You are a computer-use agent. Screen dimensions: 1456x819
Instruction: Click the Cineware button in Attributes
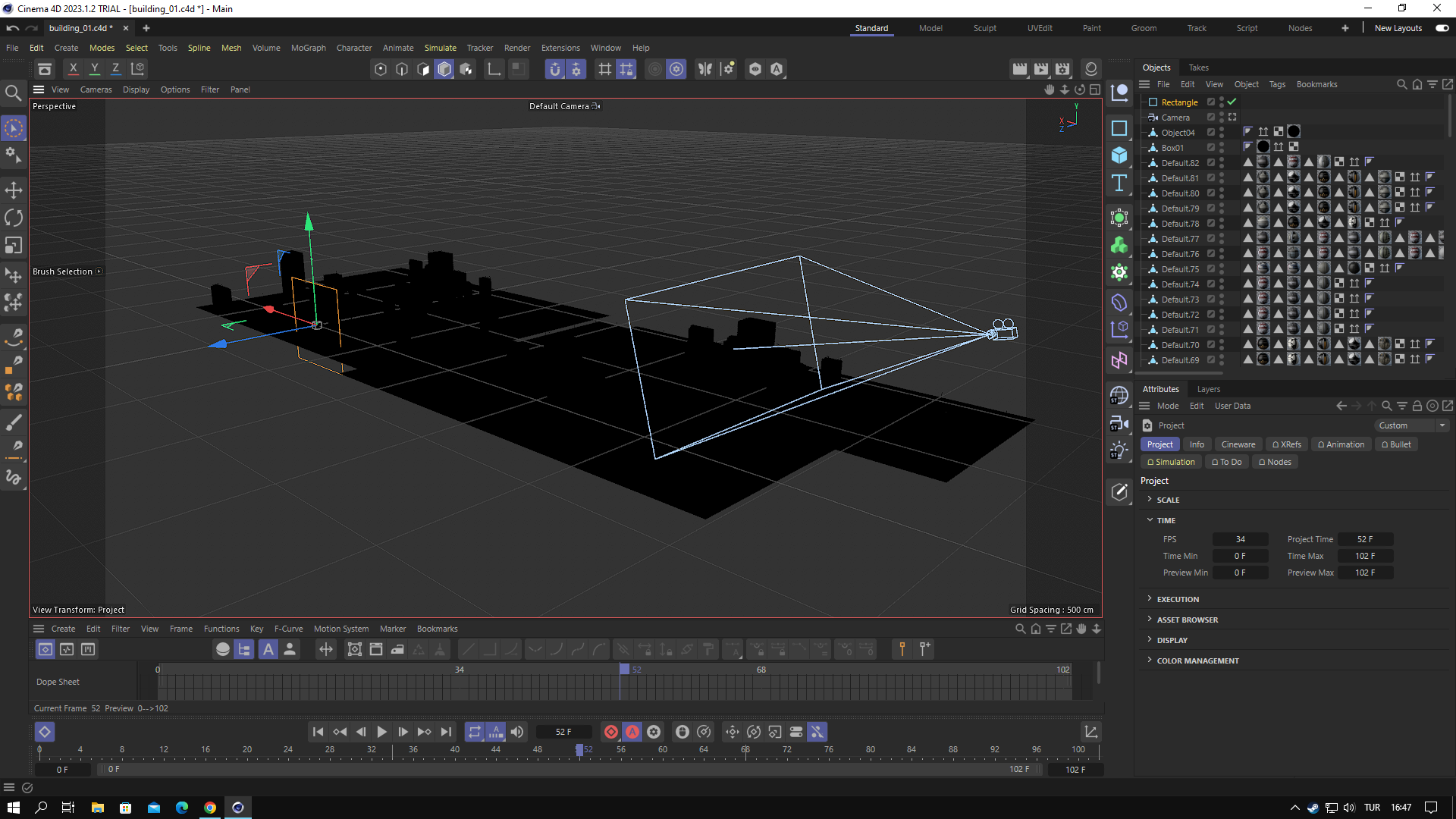point(1238,444)
